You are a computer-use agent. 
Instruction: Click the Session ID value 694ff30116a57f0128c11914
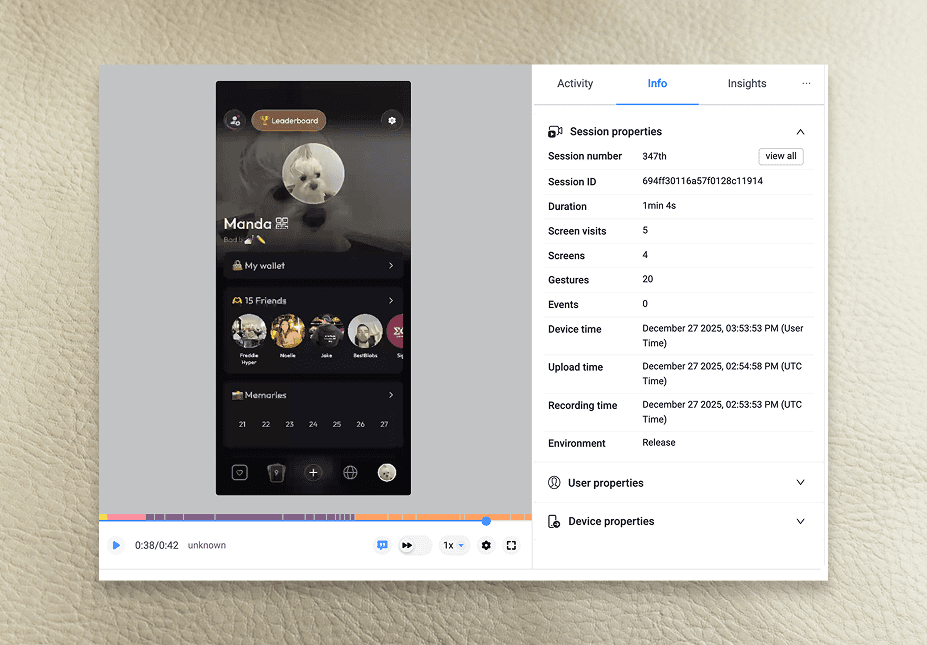click(x=702, y=181)
